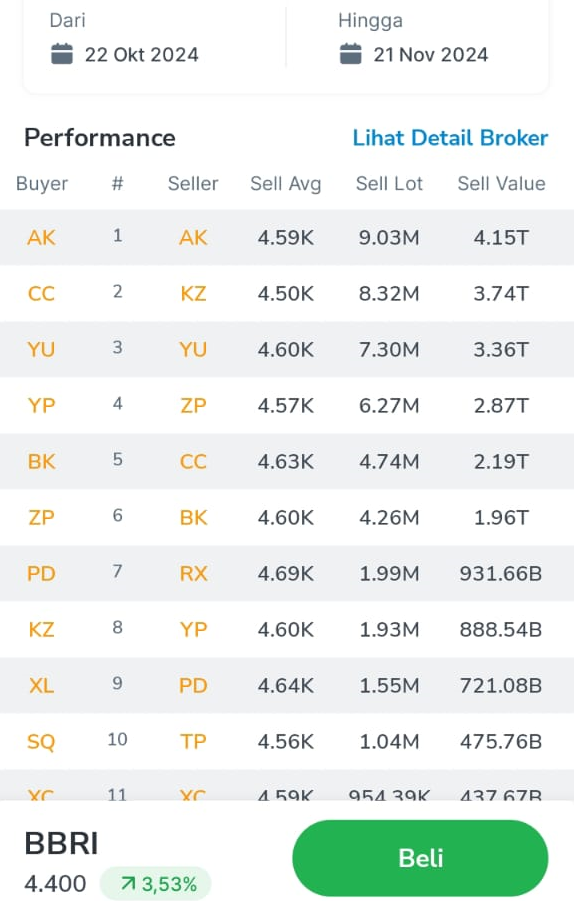Select seller broker ZP in row 4

pos(193,406)
